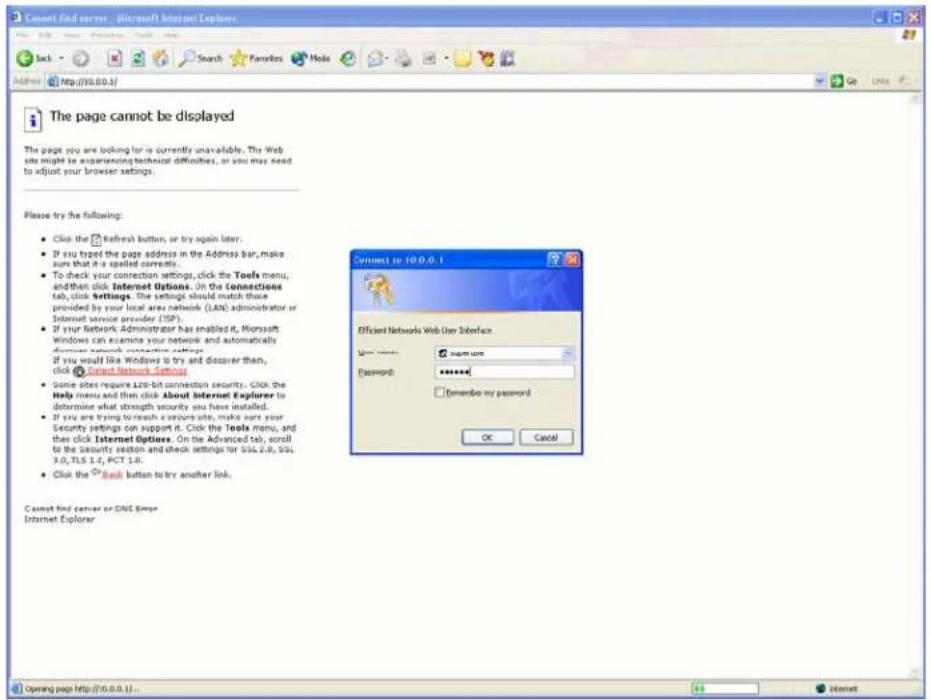Click Cancel in the login dialog
Viewport: 931px width, 700px height.
546,438
